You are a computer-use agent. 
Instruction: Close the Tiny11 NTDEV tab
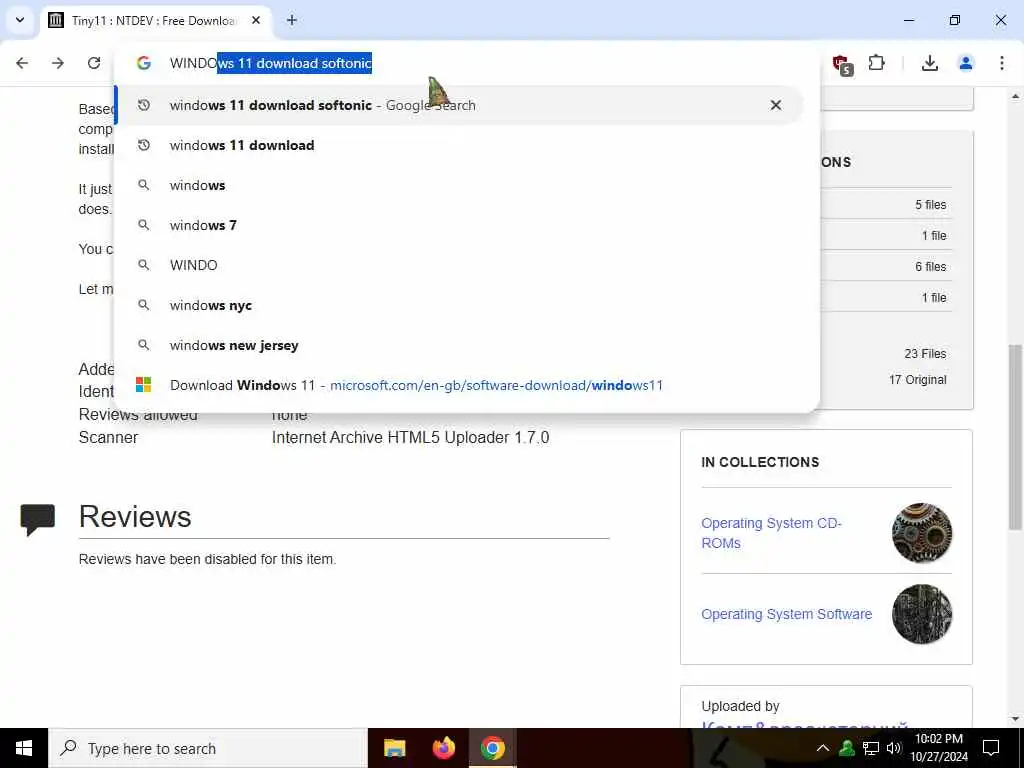click(x=256, y=20)
